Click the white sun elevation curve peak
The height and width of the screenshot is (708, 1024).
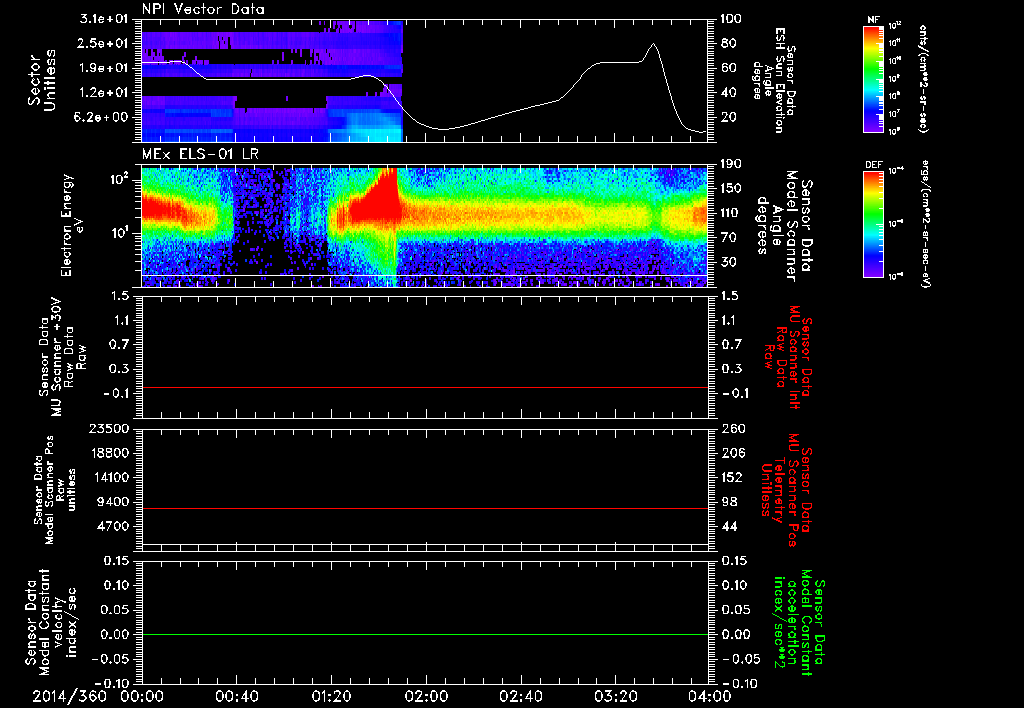(654, 44)
